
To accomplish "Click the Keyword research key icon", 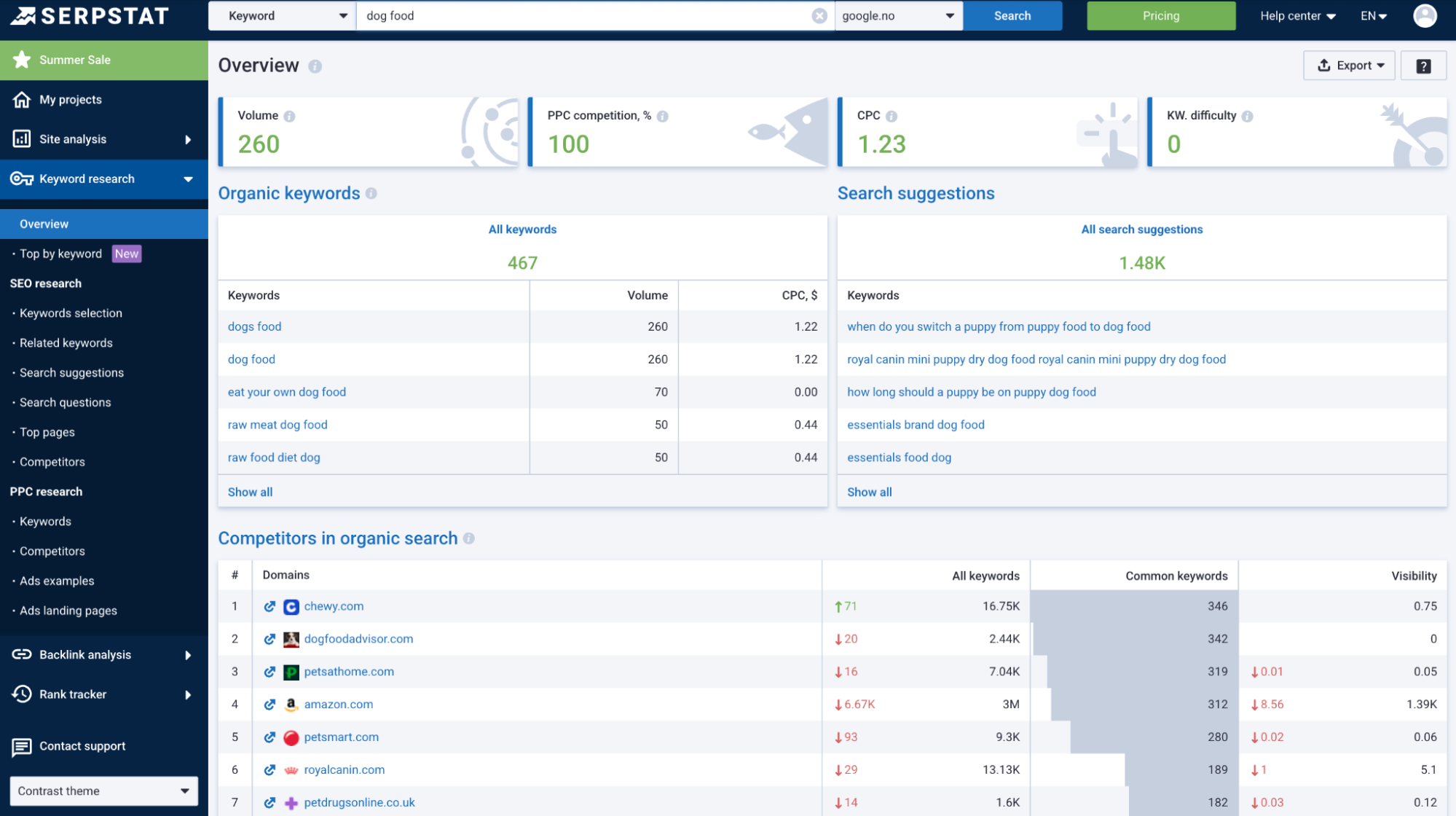I will click(x=22, y=178).
